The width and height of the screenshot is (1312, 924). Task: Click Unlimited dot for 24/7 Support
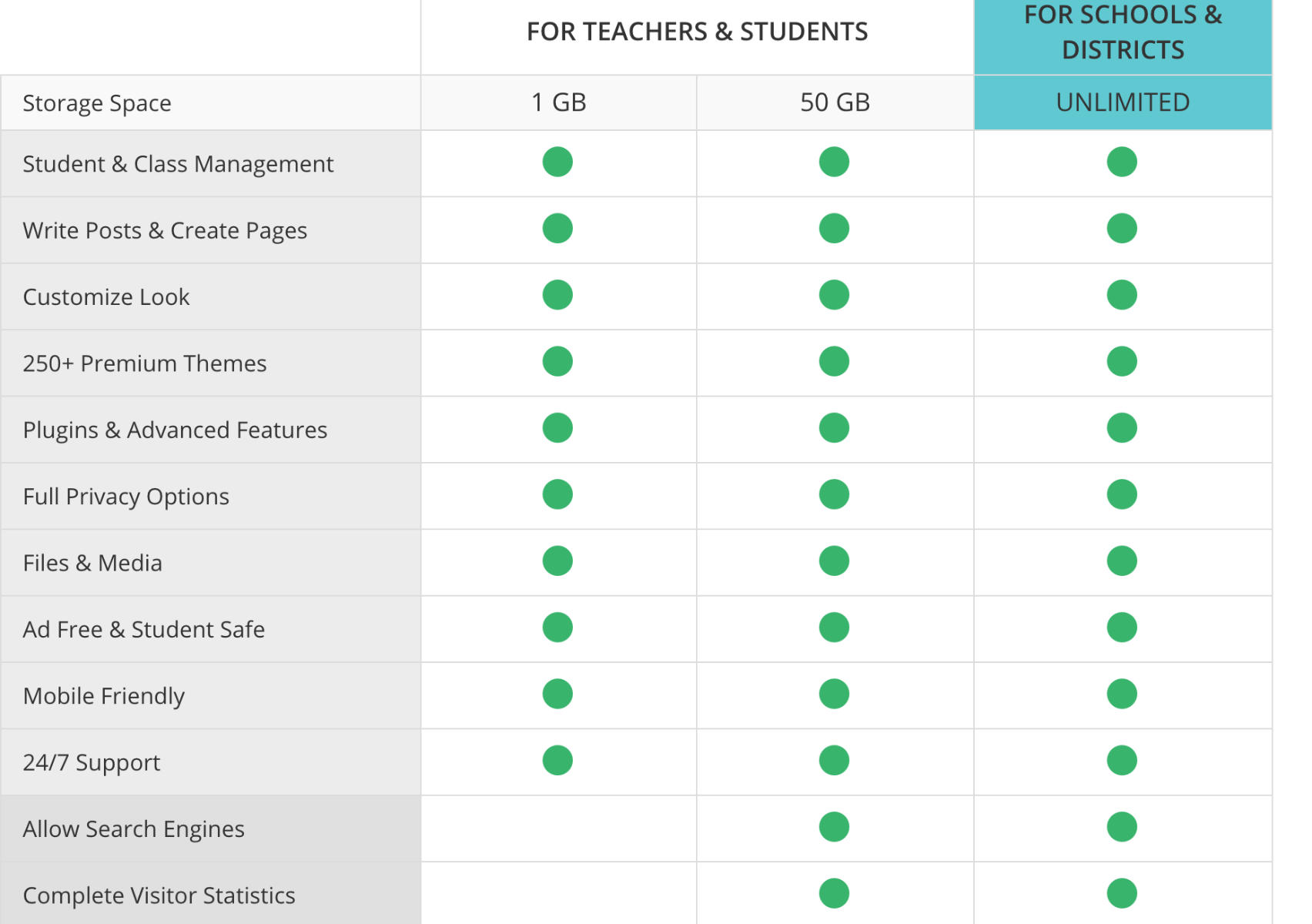pyautogui.click(x=1122, y=761)
